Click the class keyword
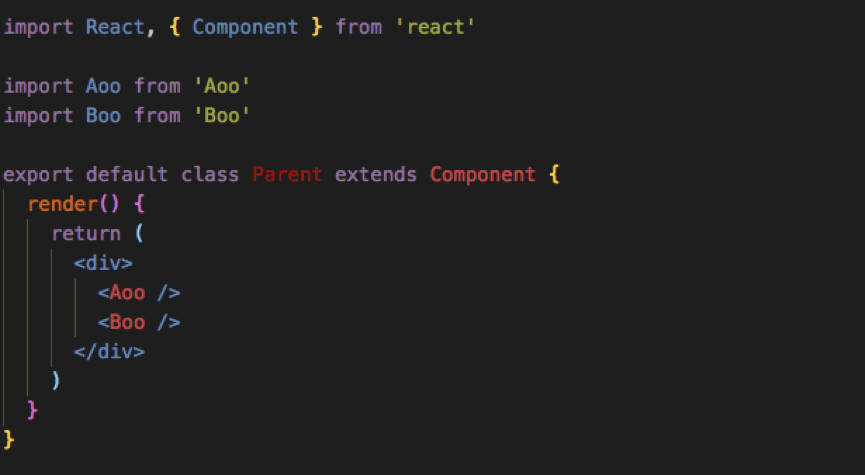The width and height of the screenshot is (865, 475). [210, 175]
